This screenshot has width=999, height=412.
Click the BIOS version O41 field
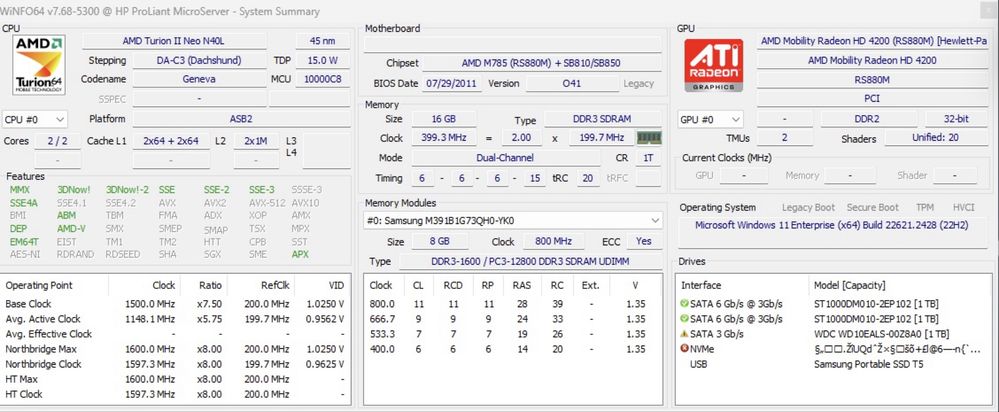(571, 83)
